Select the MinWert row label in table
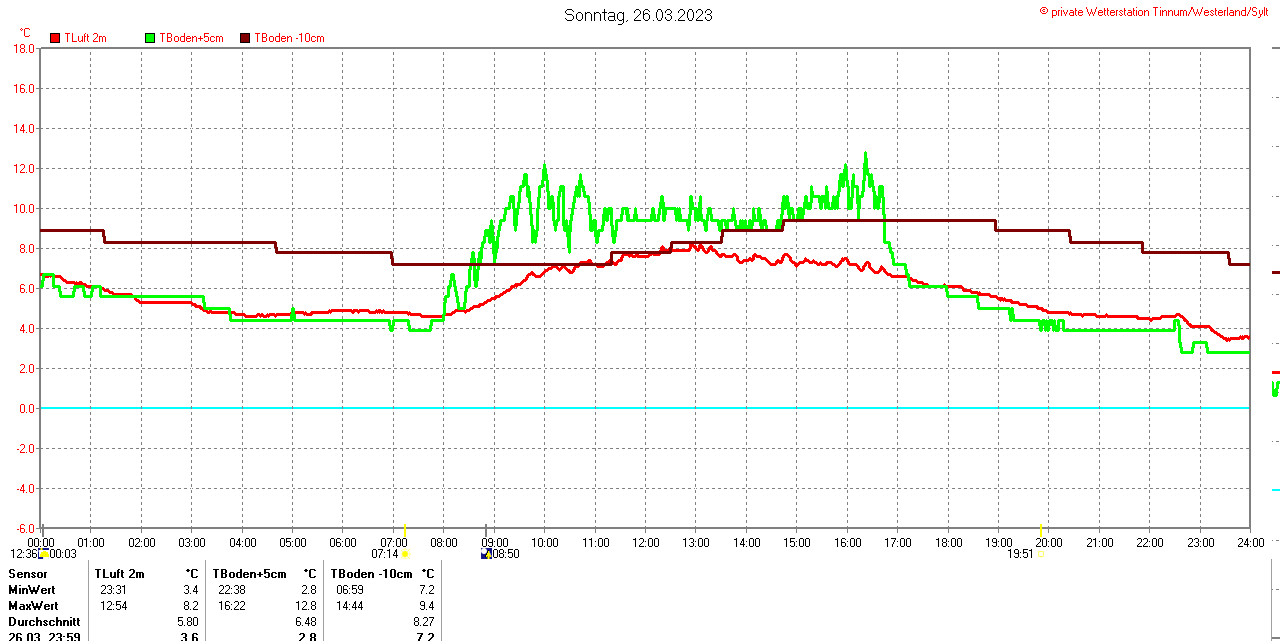The height and width of the screenshot is (641, 1280). coord(33,590)
